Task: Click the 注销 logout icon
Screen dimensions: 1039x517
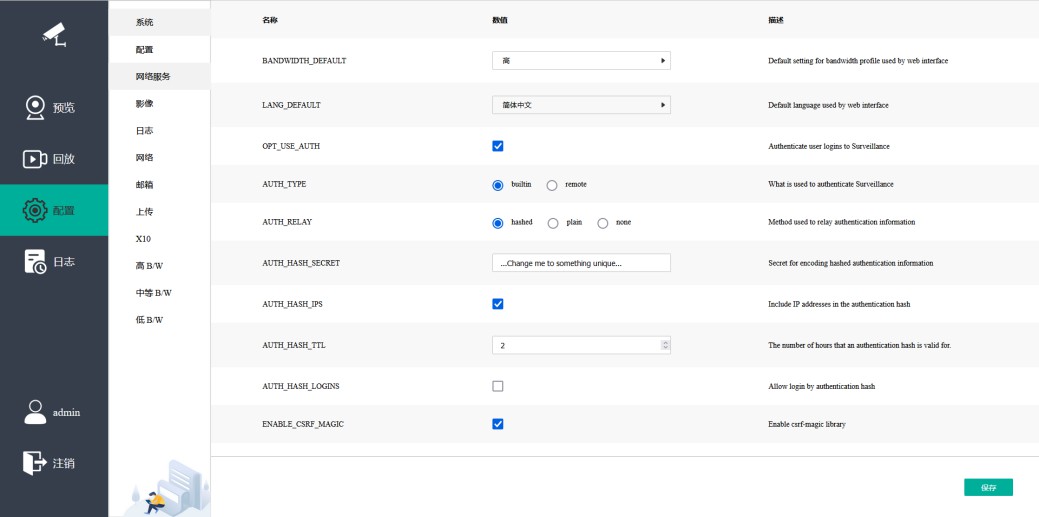Action: (x=35, y=463)
